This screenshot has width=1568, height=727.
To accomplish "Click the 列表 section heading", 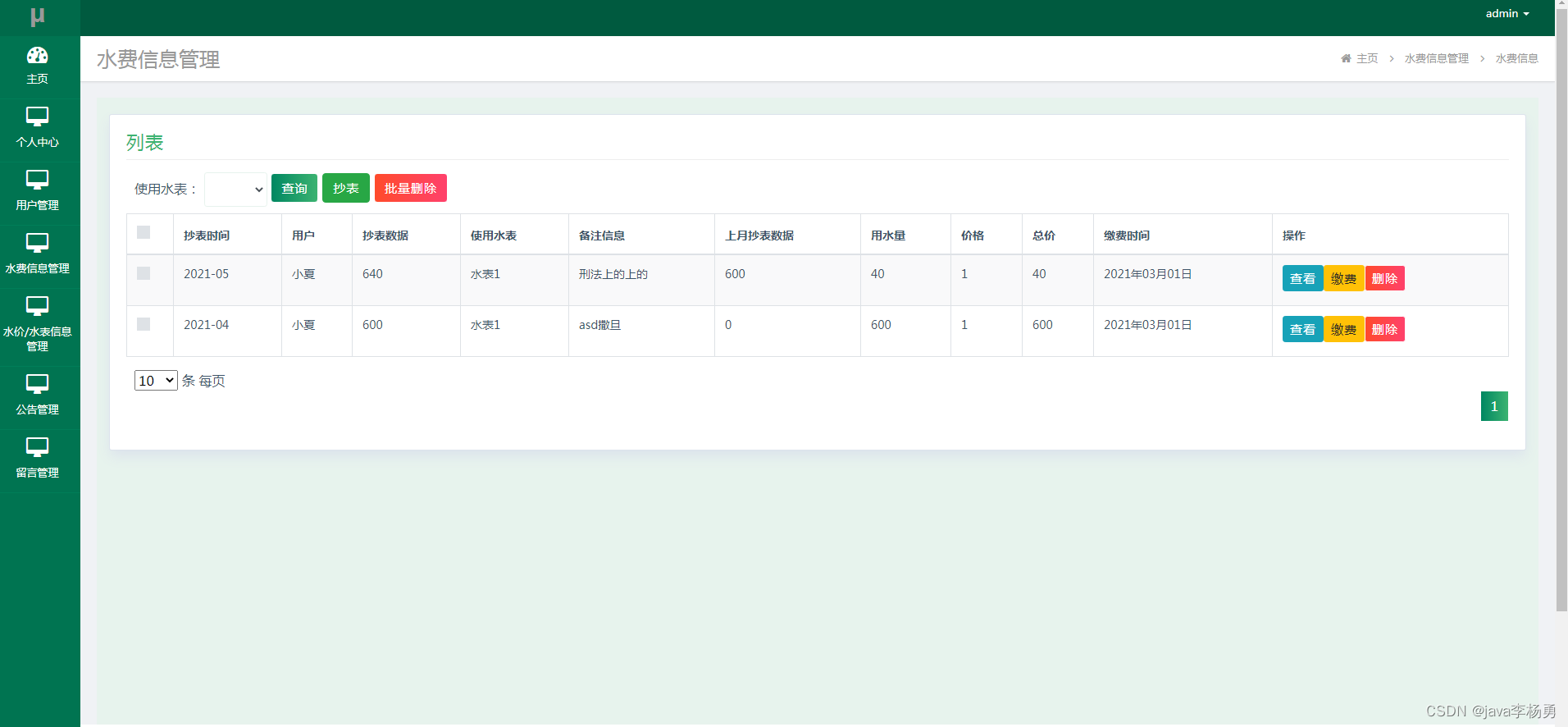I will point(145,143).
